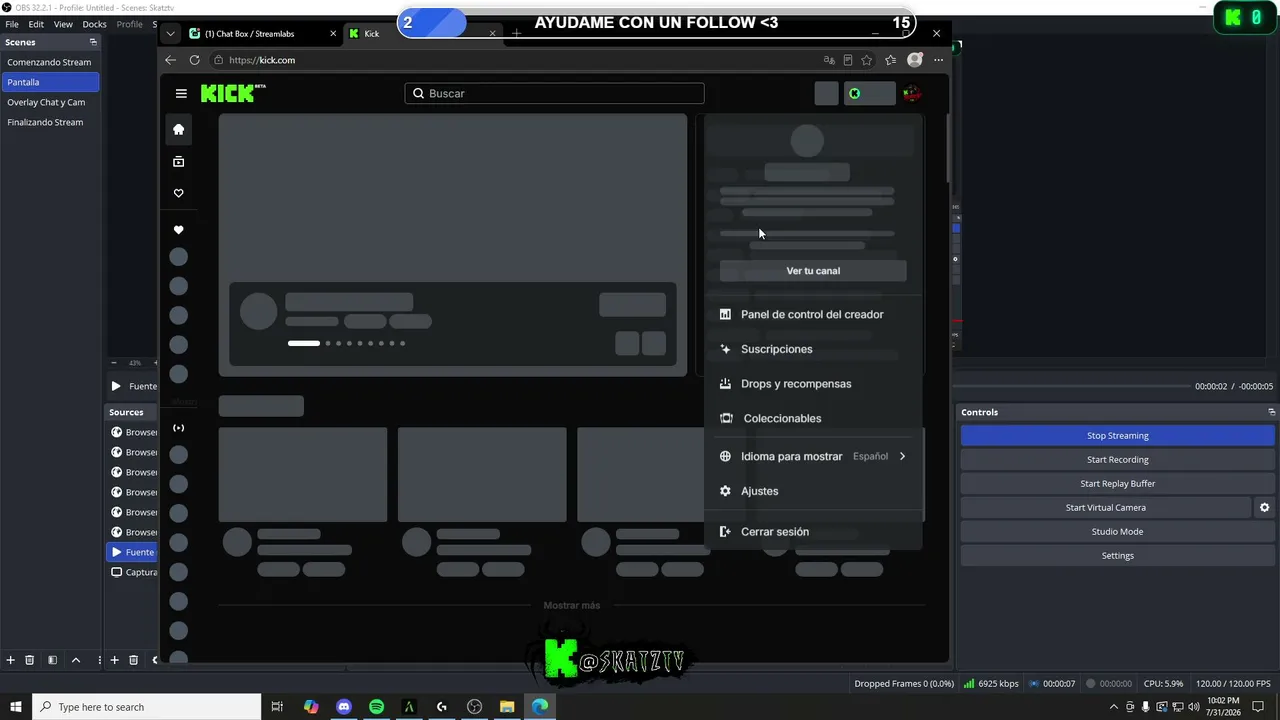Open the File menu in OBS

12,24
